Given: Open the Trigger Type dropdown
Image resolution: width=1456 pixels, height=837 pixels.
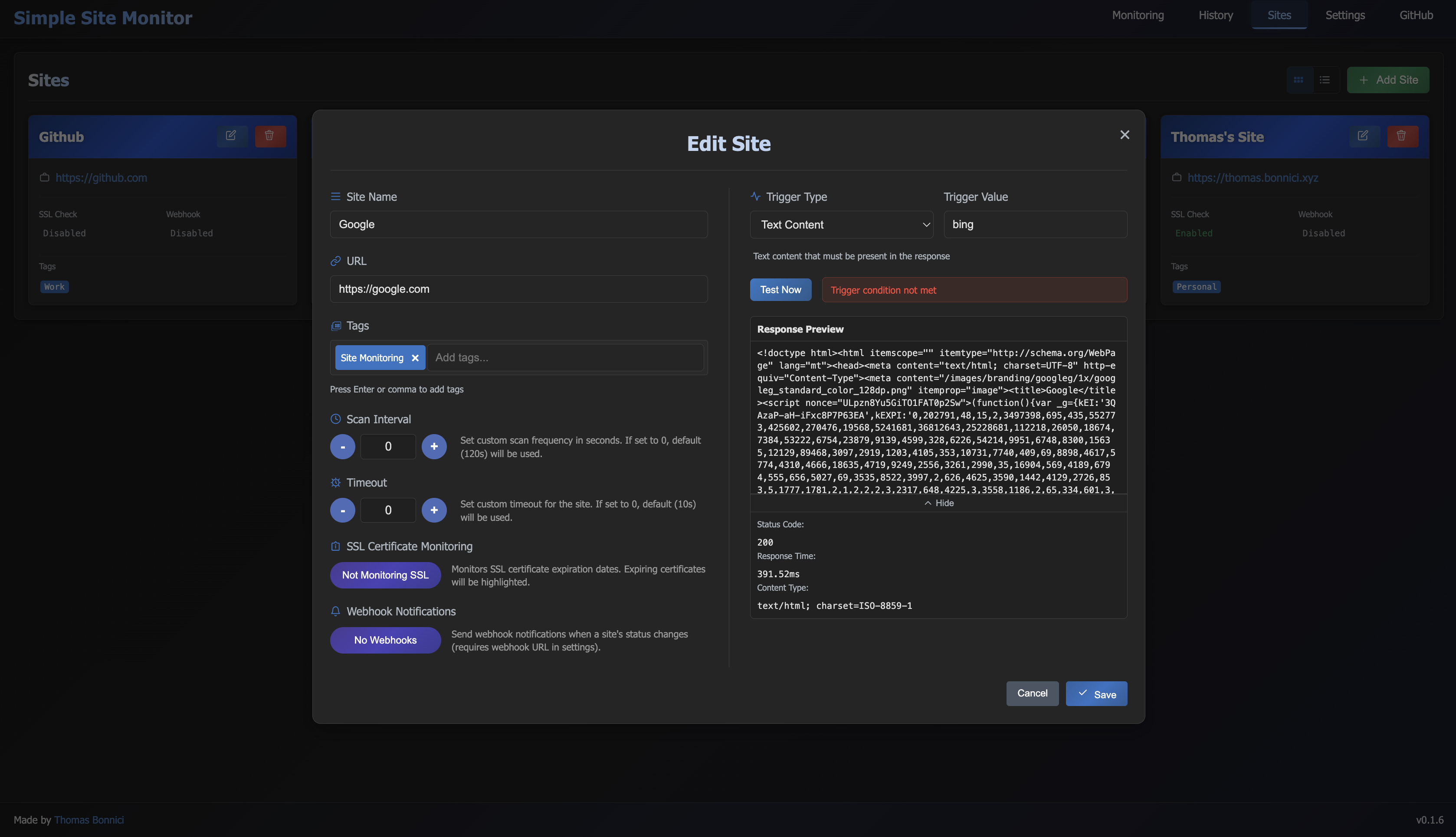Looking at the screenshot, I should point(842,225).
